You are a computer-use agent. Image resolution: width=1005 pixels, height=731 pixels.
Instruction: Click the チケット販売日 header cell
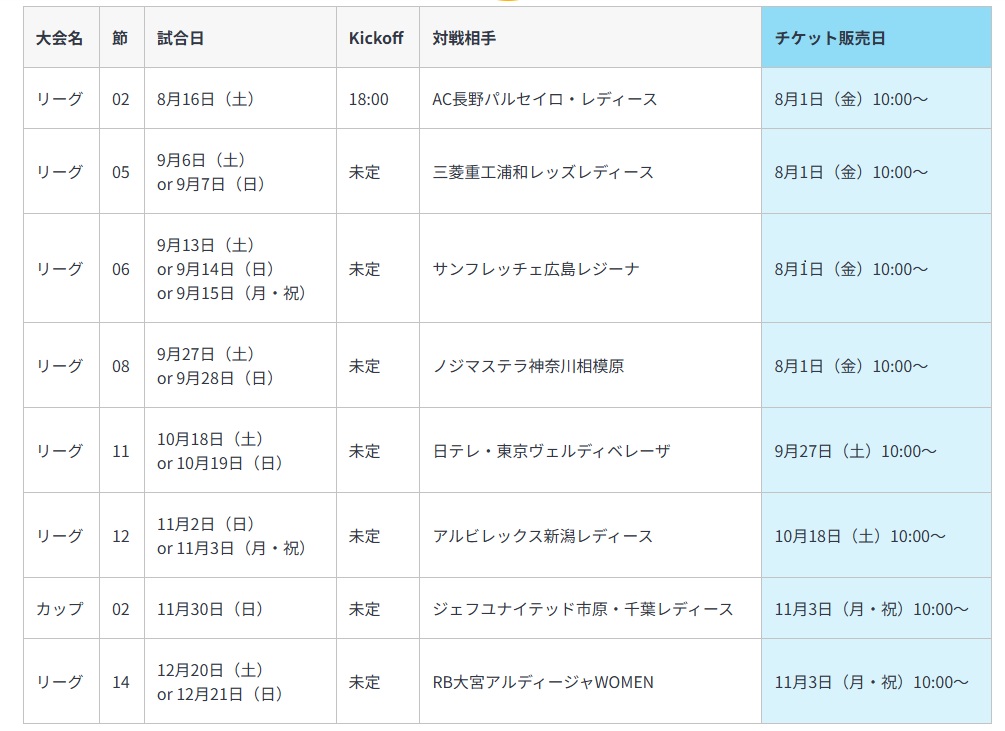(830, 38)
